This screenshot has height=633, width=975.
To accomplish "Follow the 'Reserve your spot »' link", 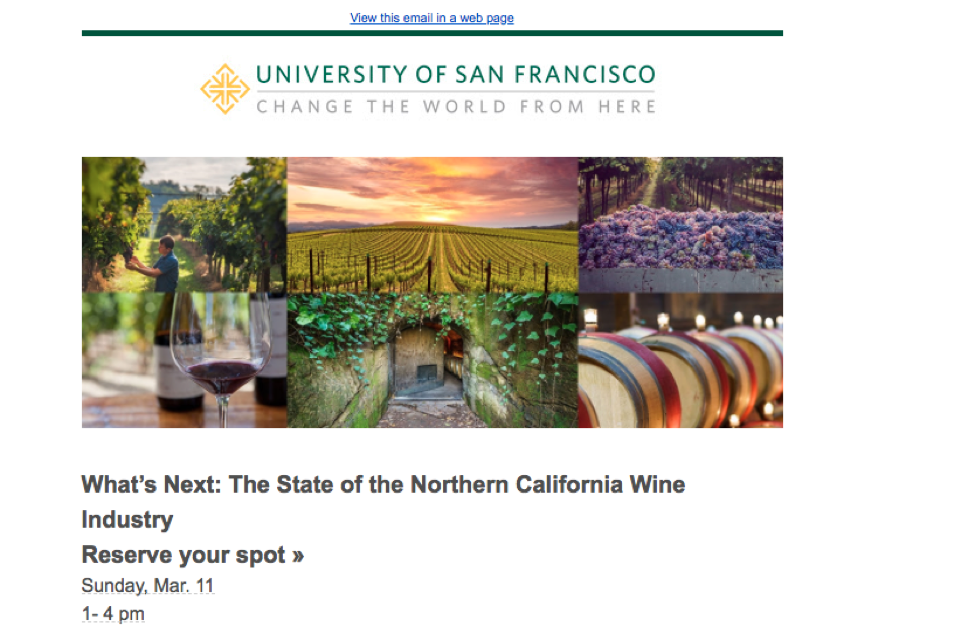I will point(193,555).
